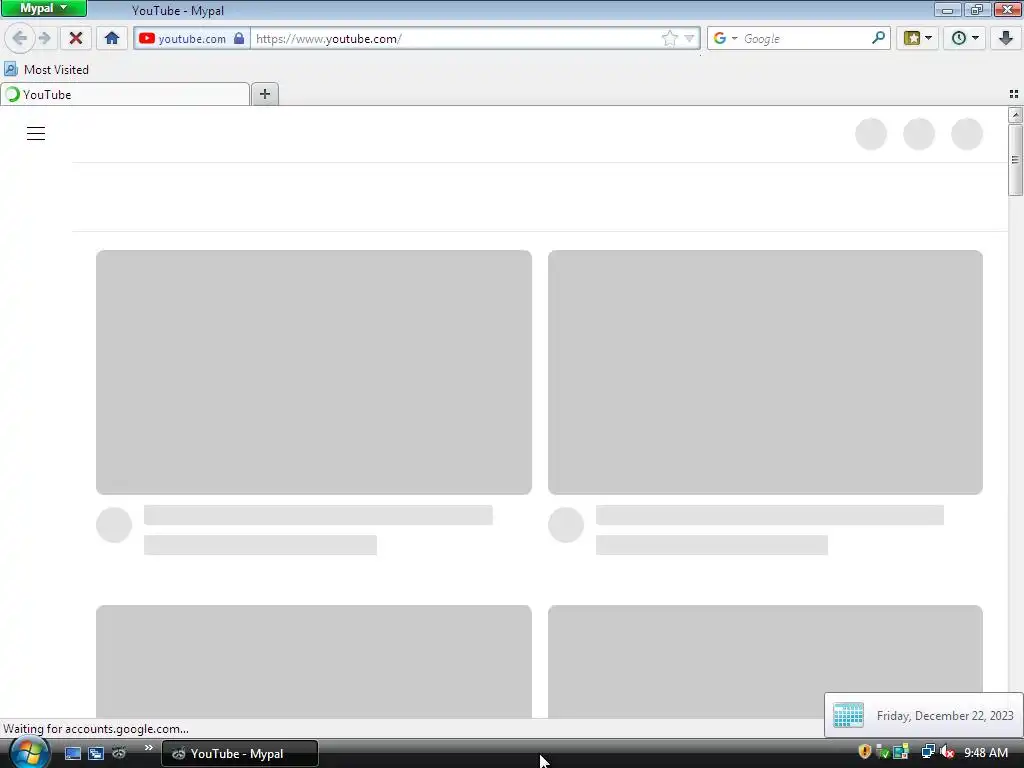Image resolution: width=1024 pixels, height=768 pixels.
Task: Open the Google search engine selector
Action: pos(724,39)
